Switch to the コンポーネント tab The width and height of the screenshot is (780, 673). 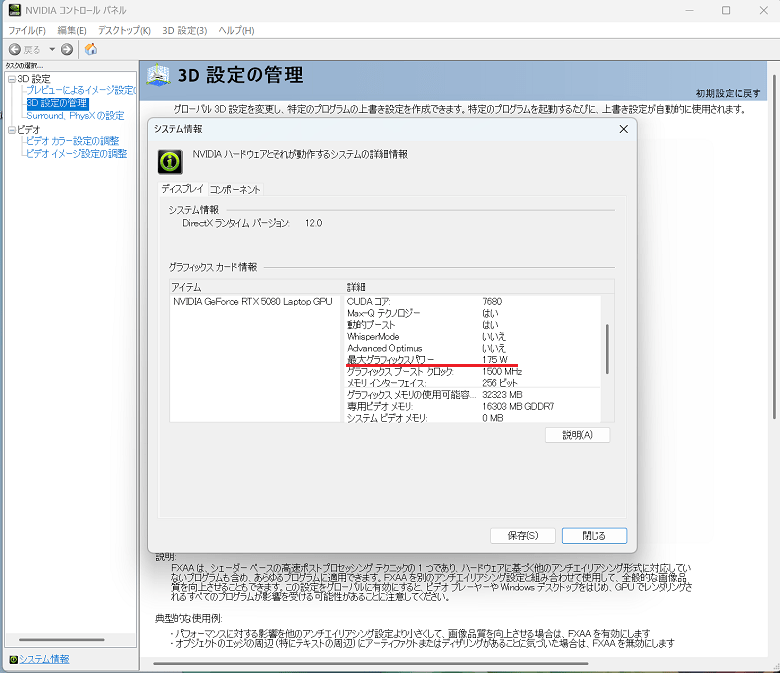point(235,189)
